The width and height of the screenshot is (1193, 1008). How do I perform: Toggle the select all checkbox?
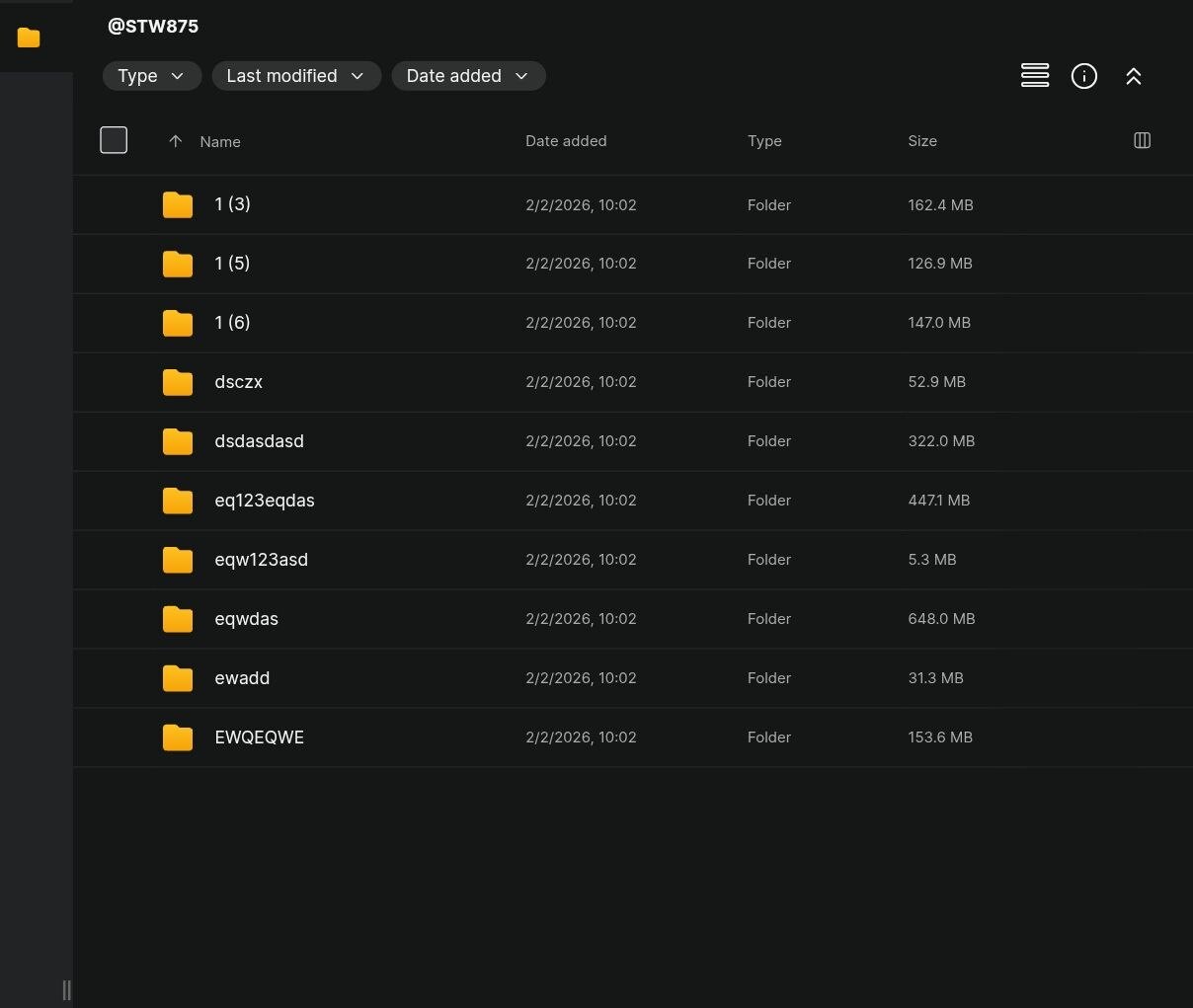pos(114,140)
